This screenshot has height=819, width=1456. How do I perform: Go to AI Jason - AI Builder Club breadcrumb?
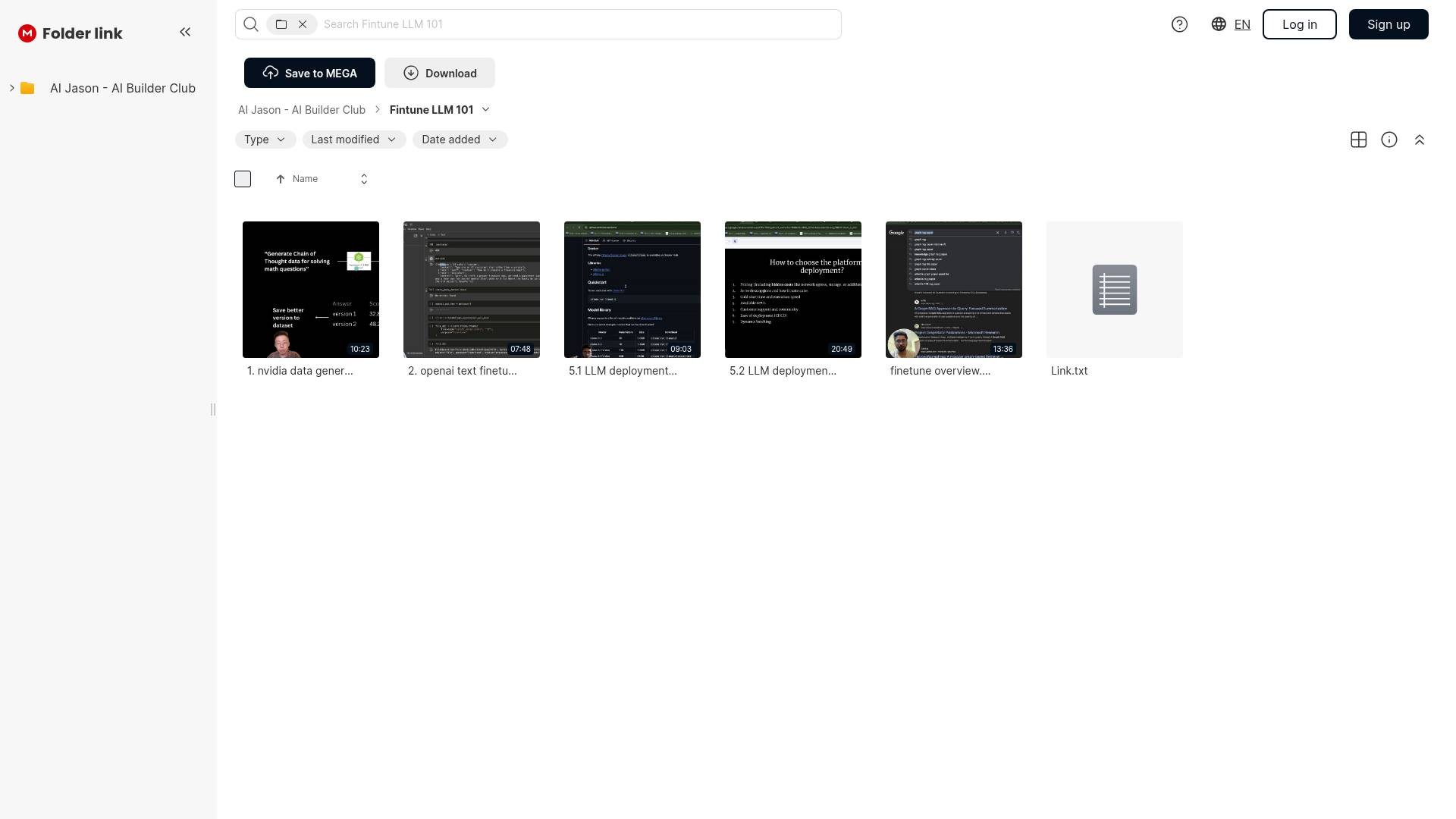[302, 110]
